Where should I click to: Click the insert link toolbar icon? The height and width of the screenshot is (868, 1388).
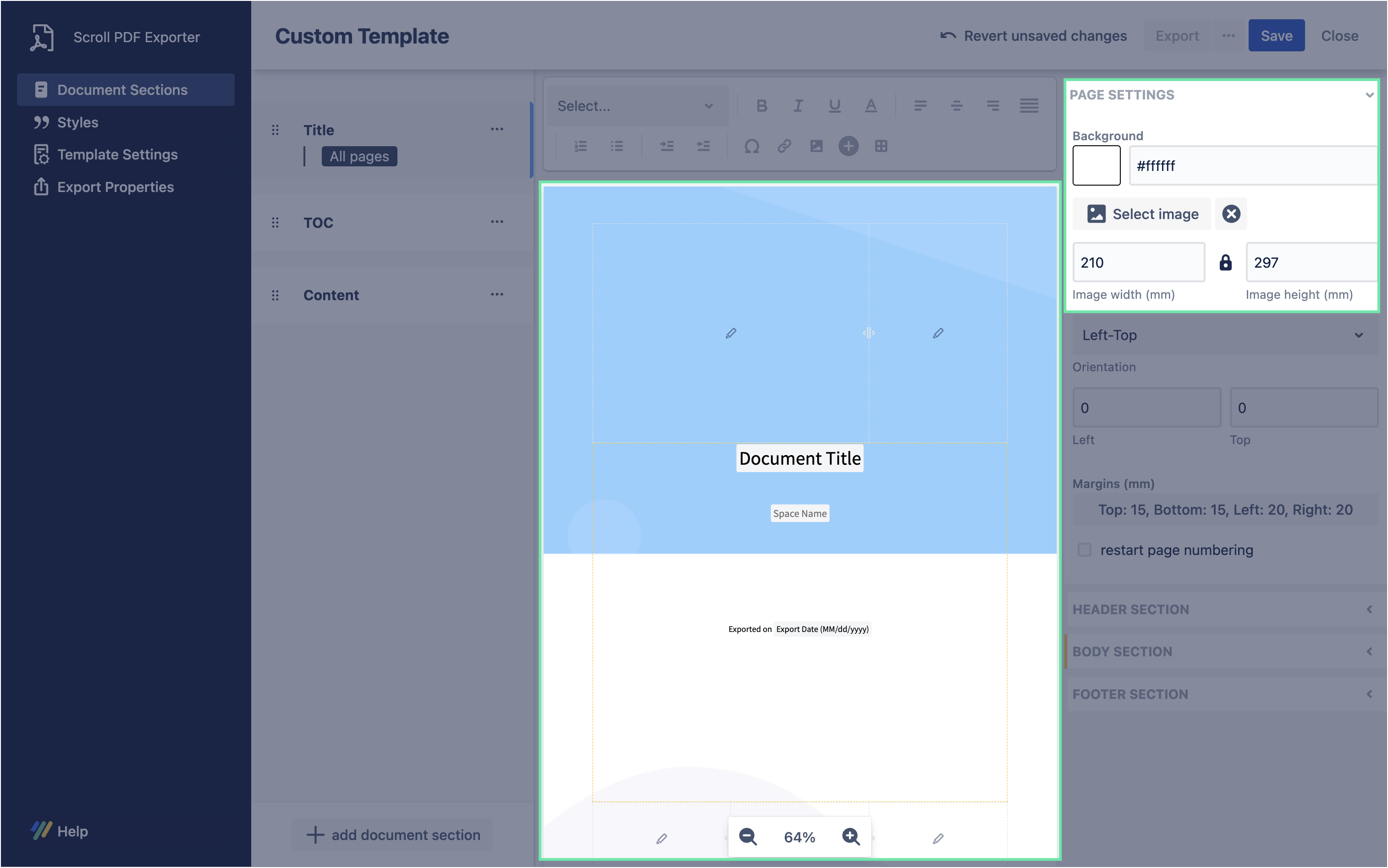(x=784, y=146)
